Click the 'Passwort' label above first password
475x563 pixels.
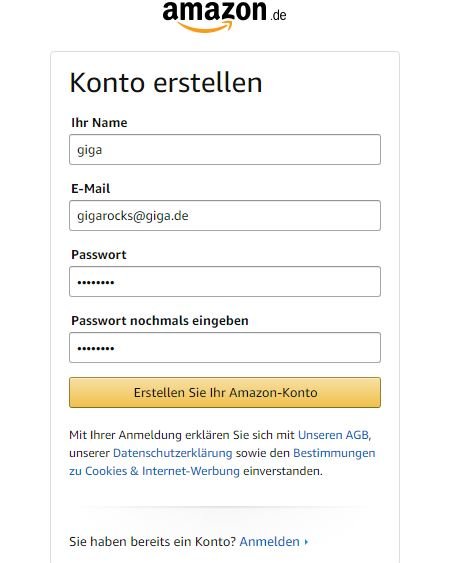pos(99,255)
